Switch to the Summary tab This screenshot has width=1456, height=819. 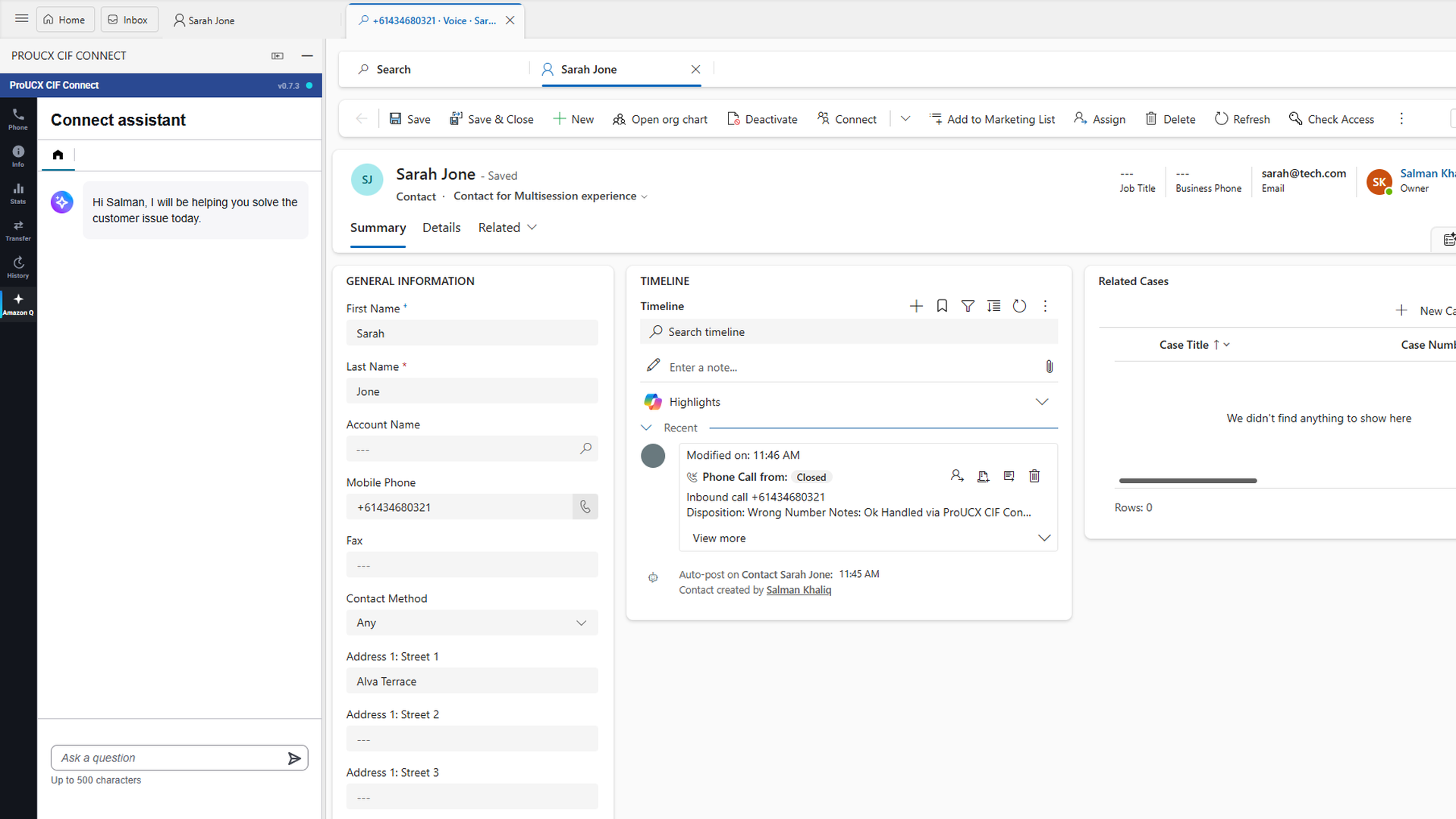[378, 227]
